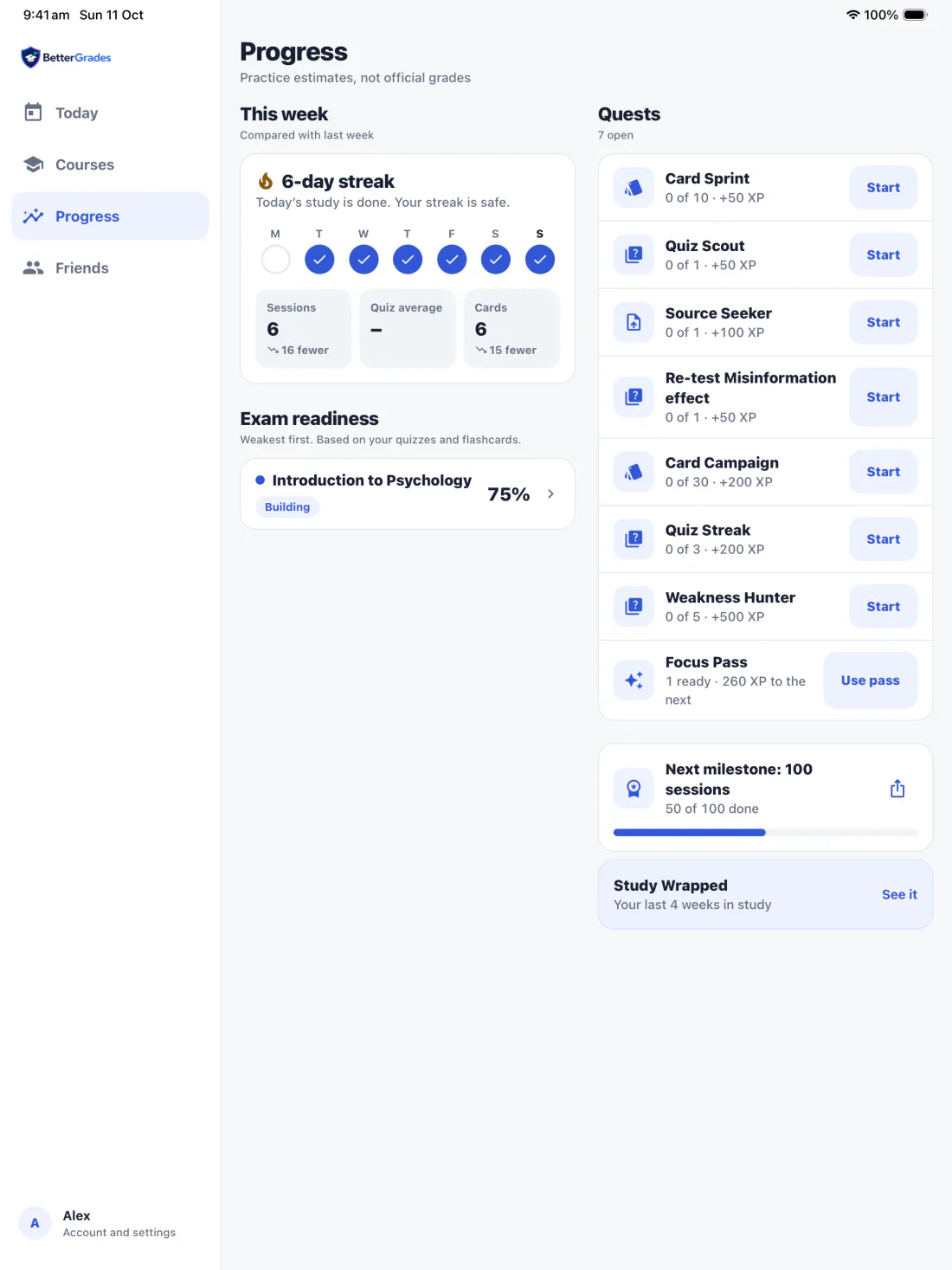This screenshot has width=952, height=1270.
Task: Open the Courses section
Action: tap(110, 164)
